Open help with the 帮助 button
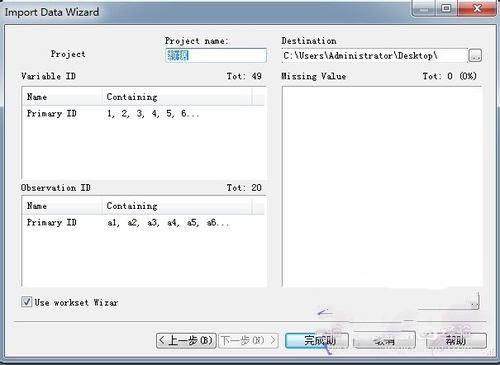This screenshot has height=365, width=500. (x=456, y=341)
